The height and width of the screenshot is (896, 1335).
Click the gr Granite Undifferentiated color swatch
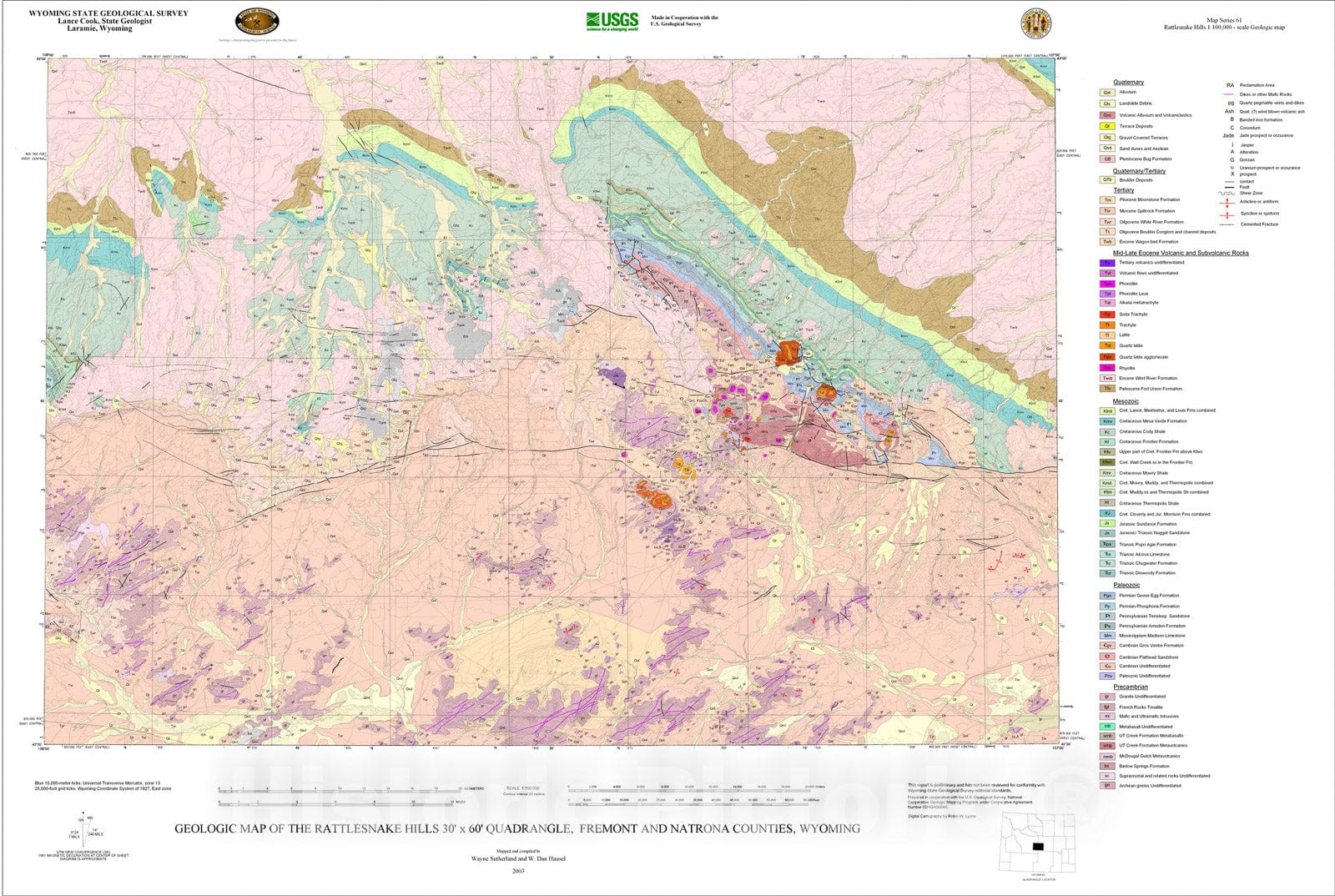pyautogui.click(x=1106, y=696)
